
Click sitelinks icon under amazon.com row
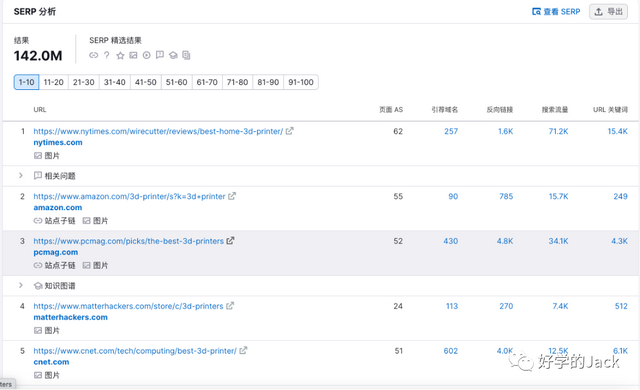point(38,221)
